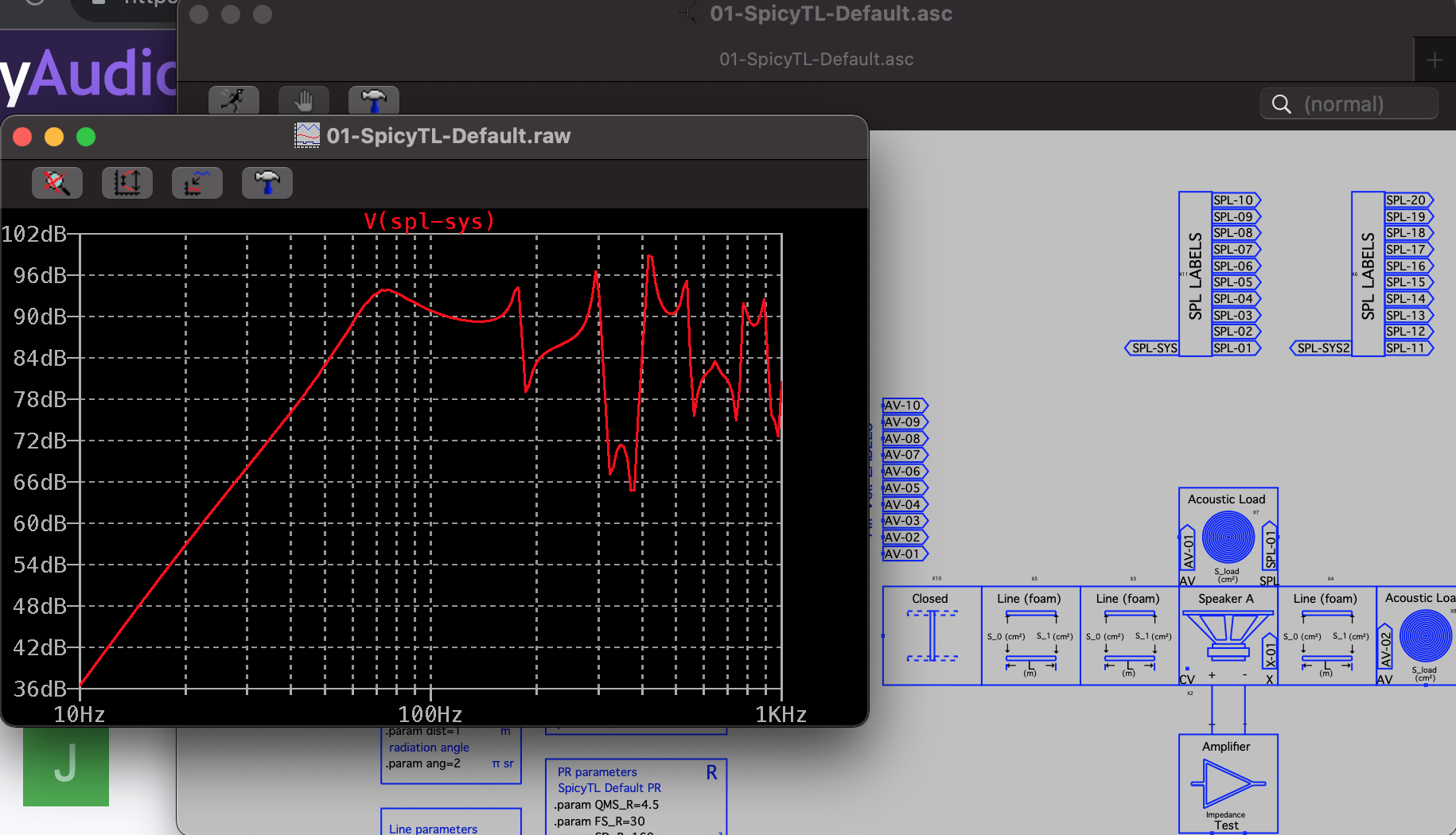Click the X-01 port on Speaker A
Image resolution: width=1456 pixels, height=835 pixels.
point(1271,652)
